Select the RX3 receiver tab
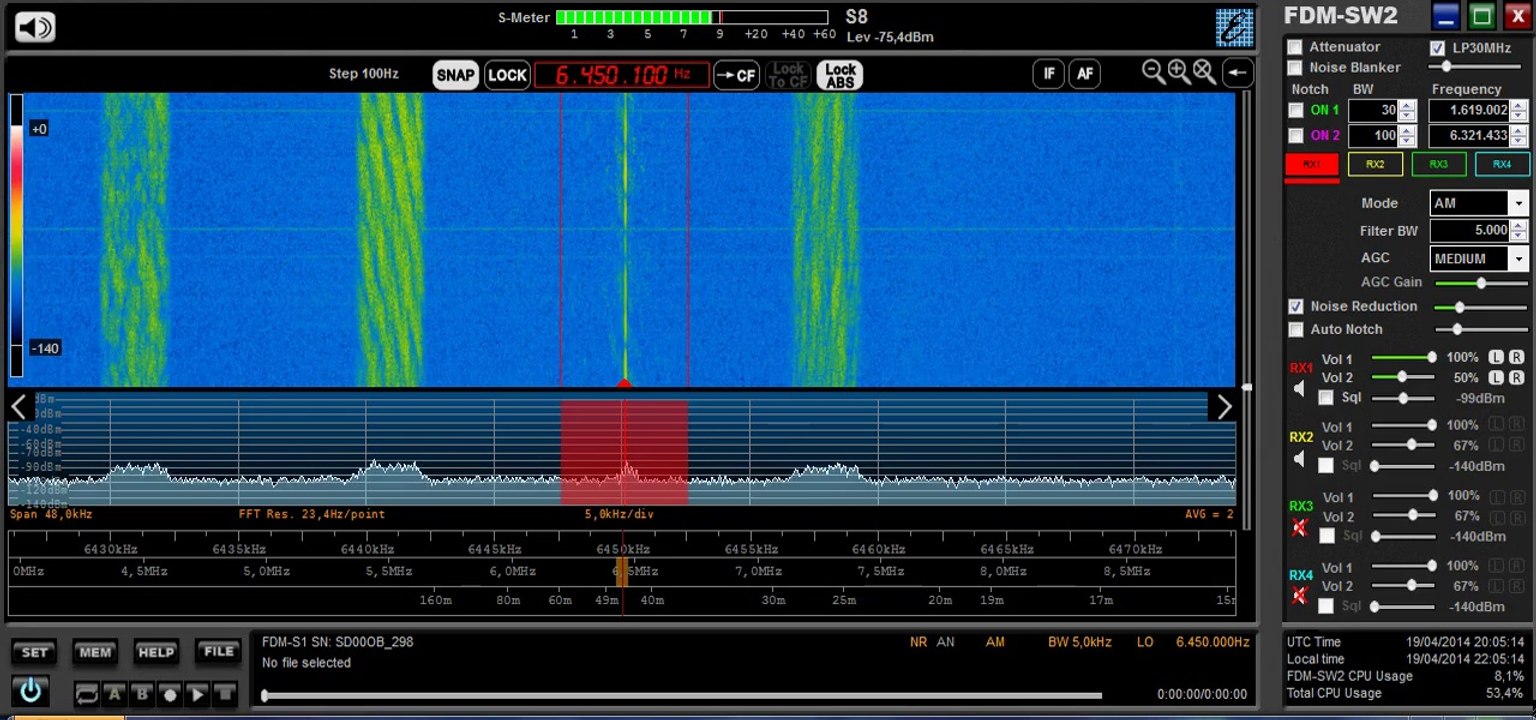This screenshot has width=1536, height=720. (x=1438, y=164)
